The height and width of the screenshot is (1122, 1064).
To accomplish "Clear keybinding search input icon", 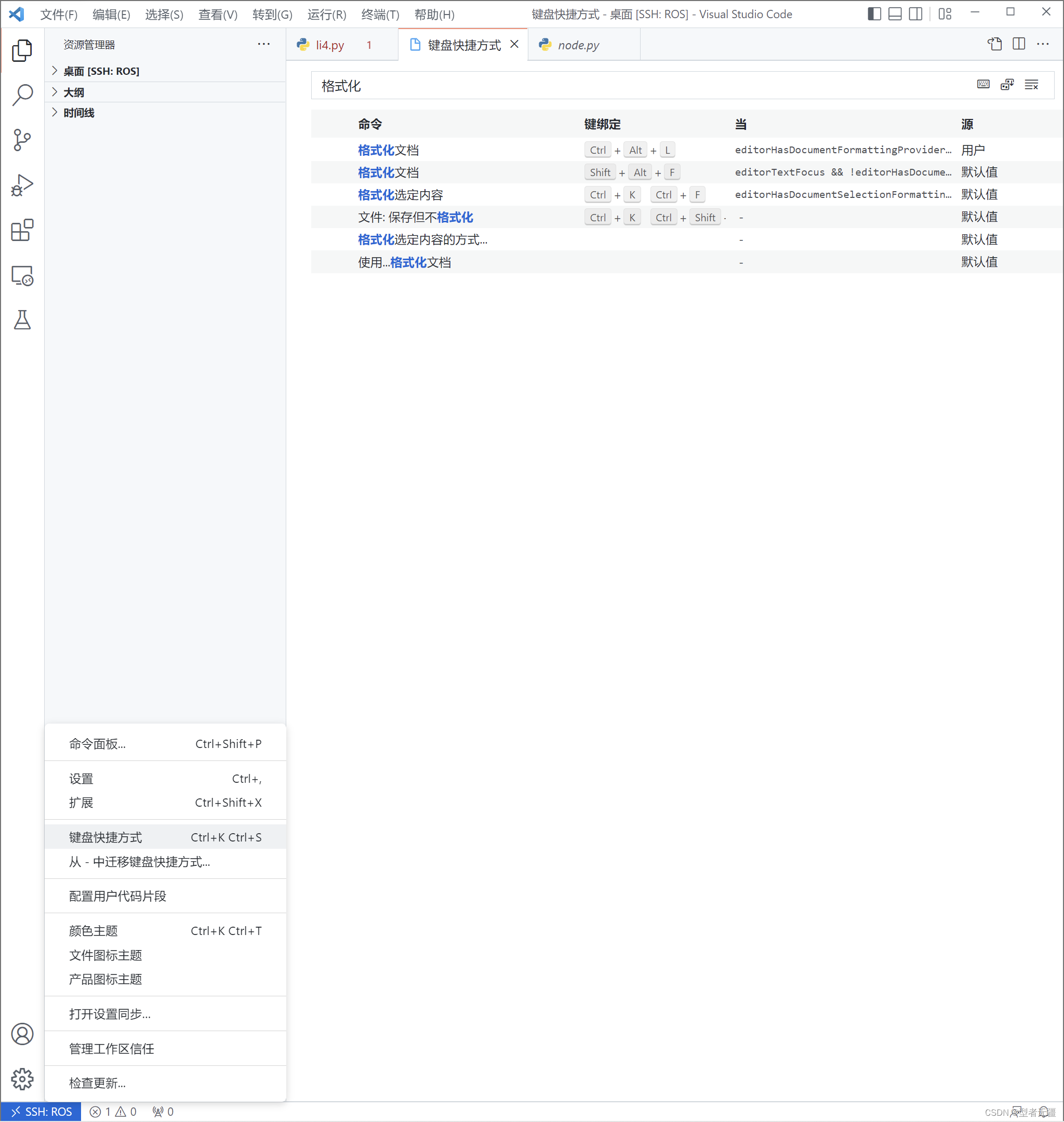I will coord(1032,85).
